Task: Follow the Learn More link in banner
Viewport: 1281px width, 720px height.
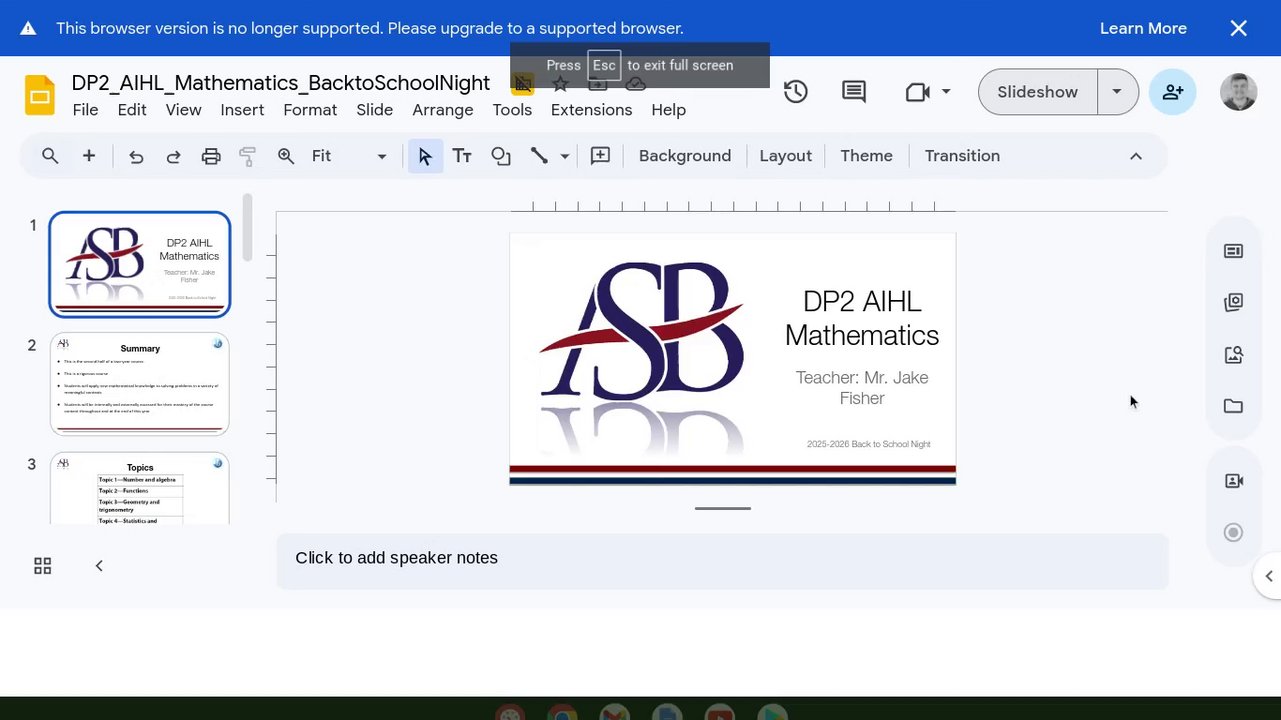Action: tap(1143, 28)
